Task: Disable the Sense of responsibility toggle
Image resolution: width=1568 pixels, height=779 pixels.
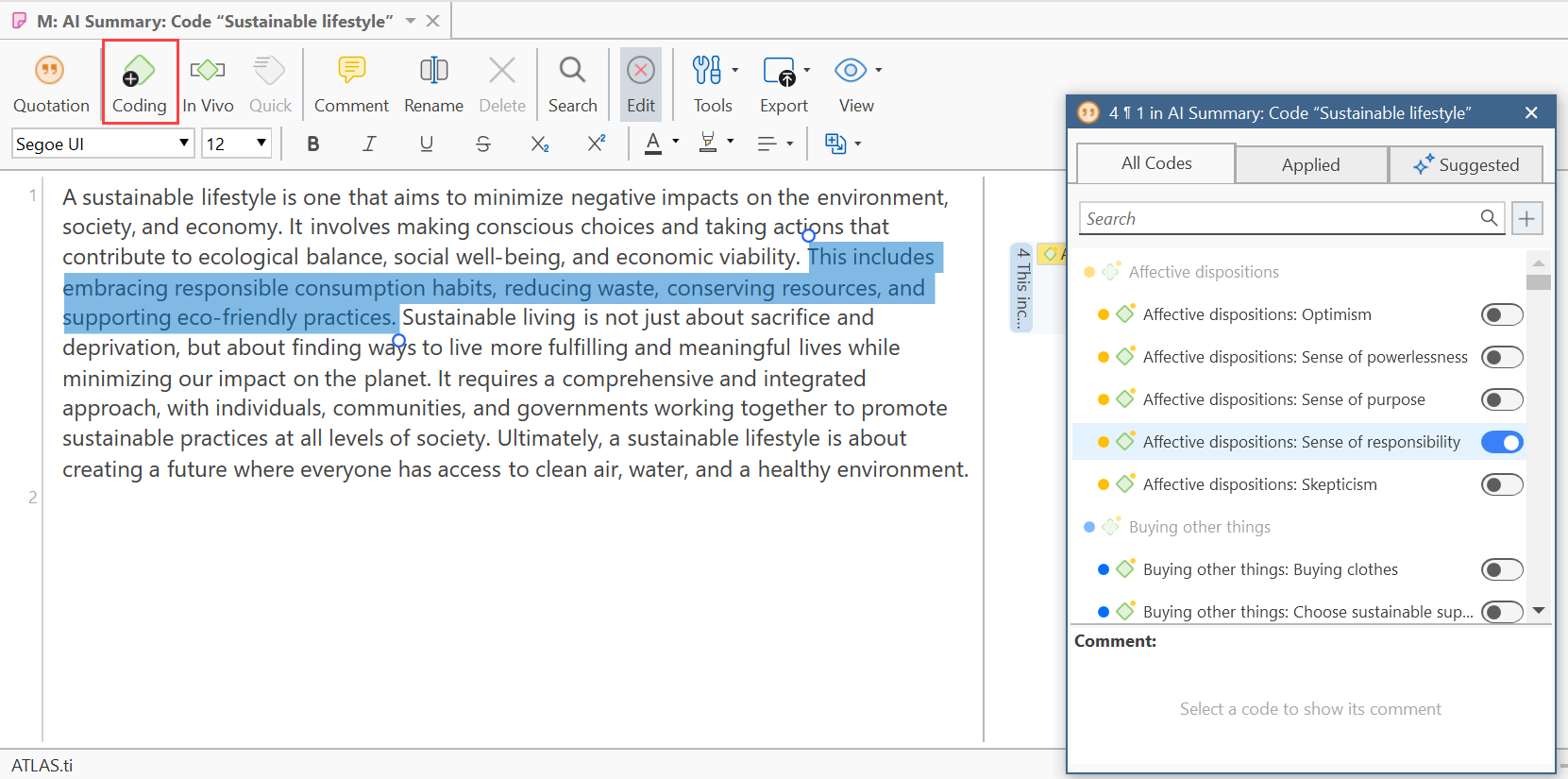Action: [1501, 442]
